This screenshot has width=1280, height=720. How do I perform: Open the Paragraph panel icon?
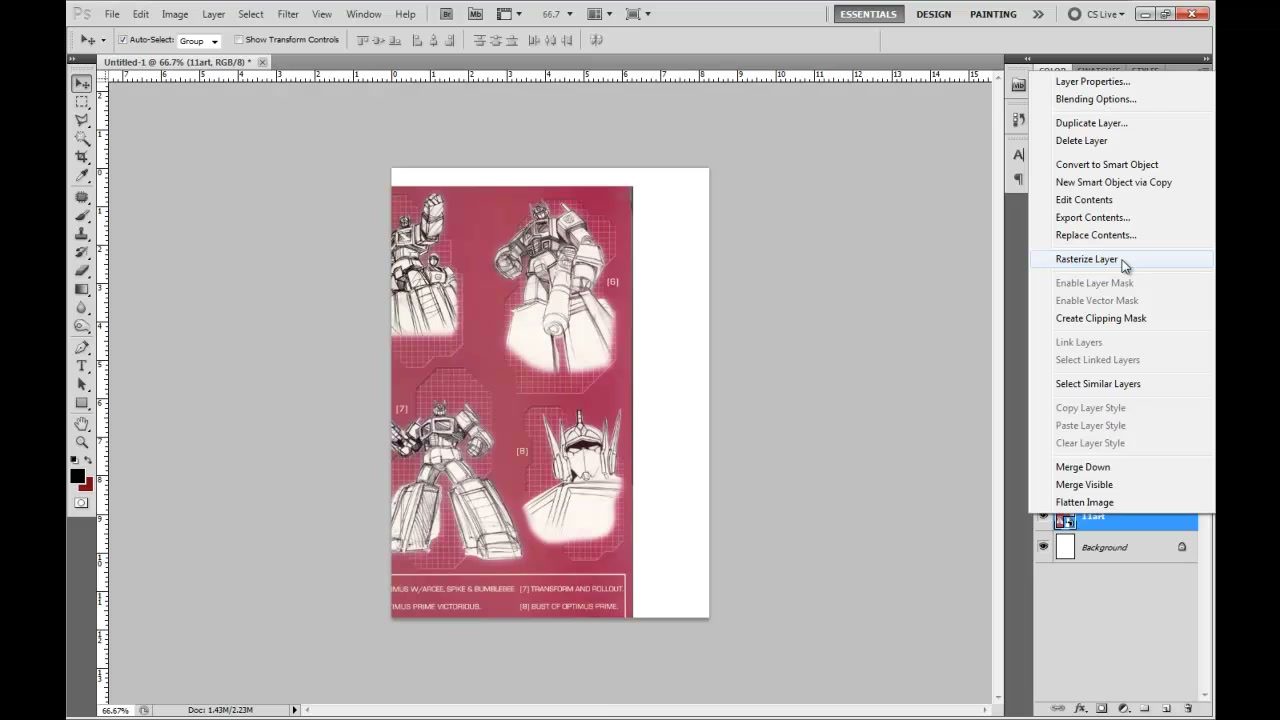click(x=1018, y=179)
